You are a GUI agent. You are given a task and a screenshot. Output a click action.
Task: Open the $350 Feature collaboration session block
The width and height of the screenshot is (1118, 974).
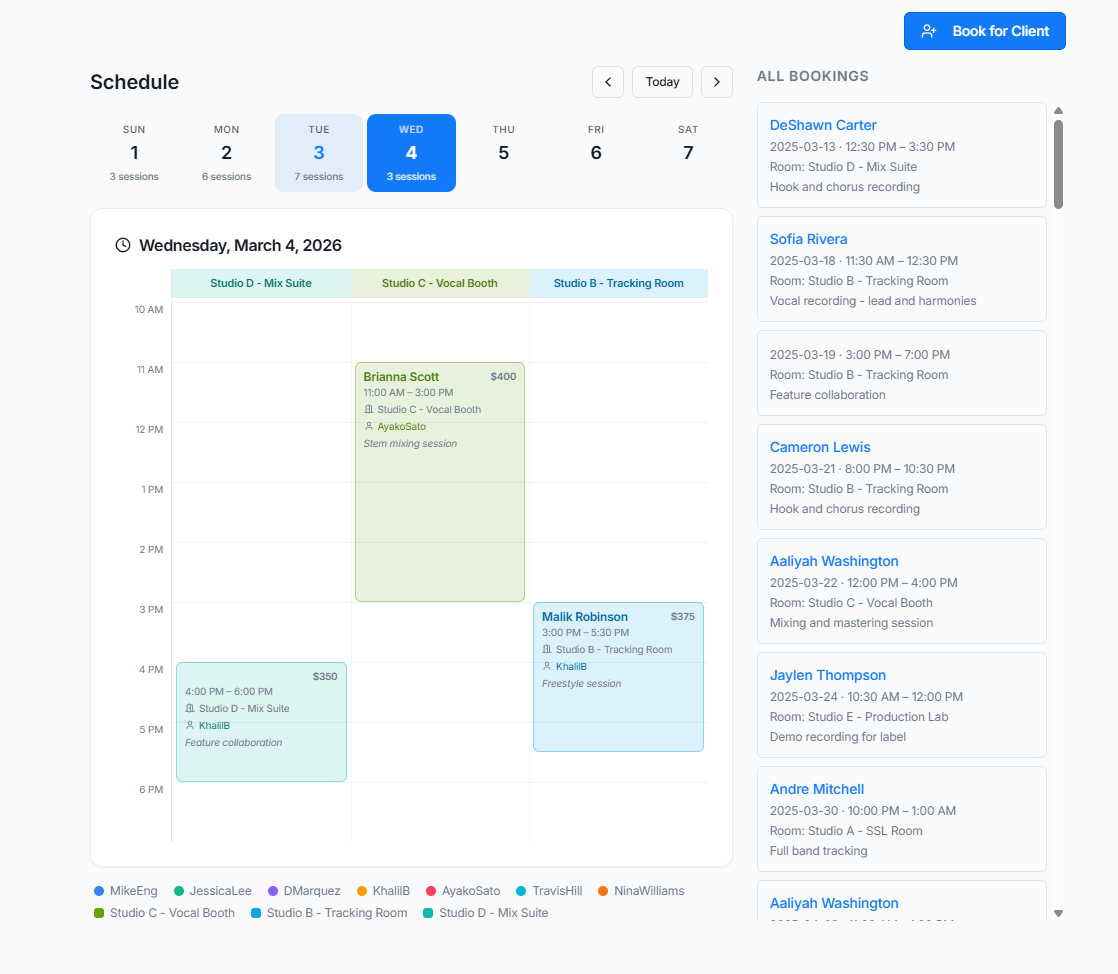coord(262,722)
